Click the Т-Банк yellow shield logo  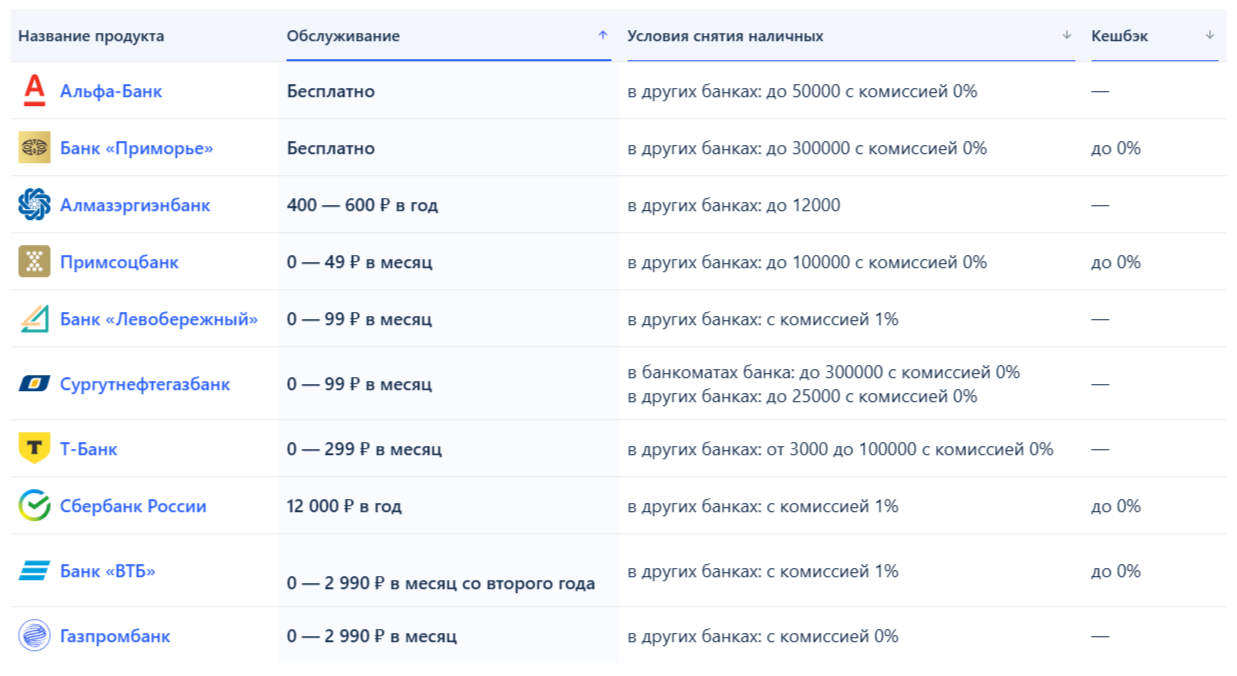[x=34, y=449]
